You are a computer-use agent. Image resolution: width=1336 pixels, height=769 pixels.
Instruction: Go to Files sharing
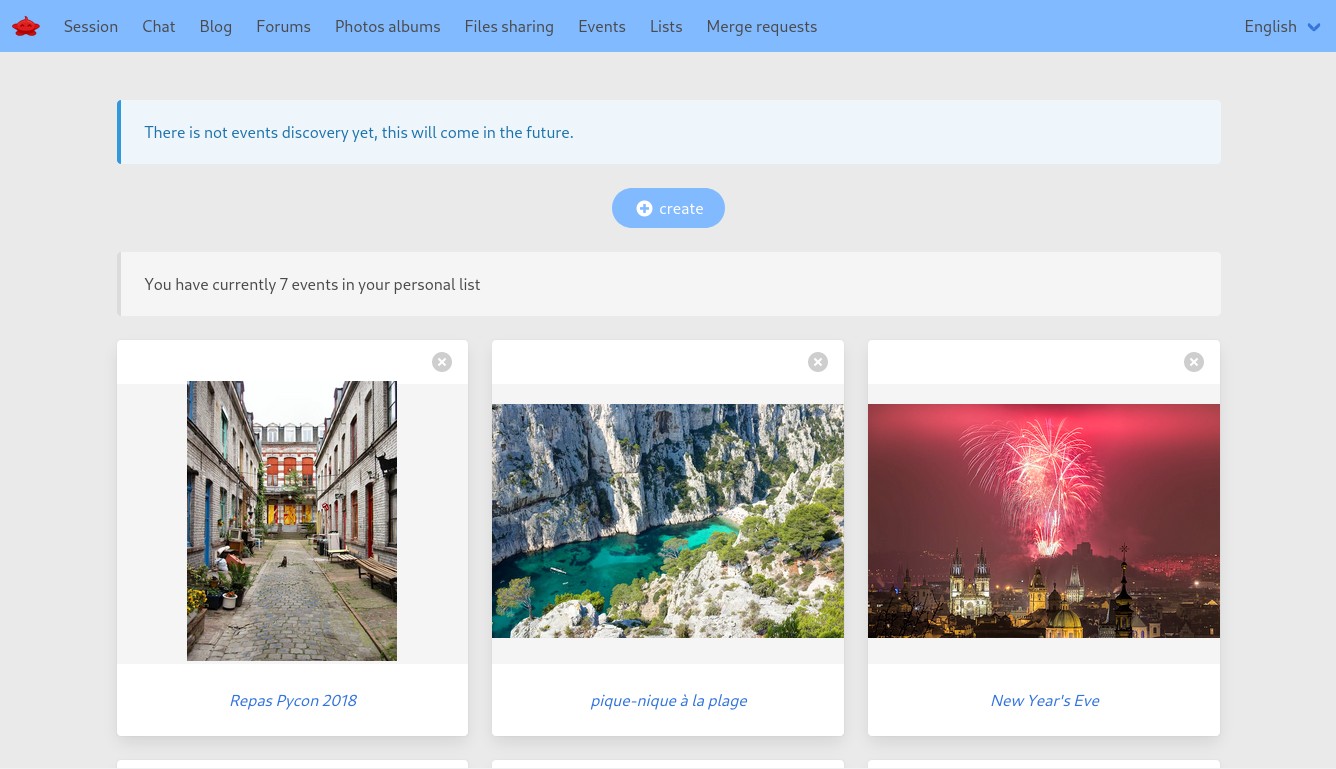(509, 26)
